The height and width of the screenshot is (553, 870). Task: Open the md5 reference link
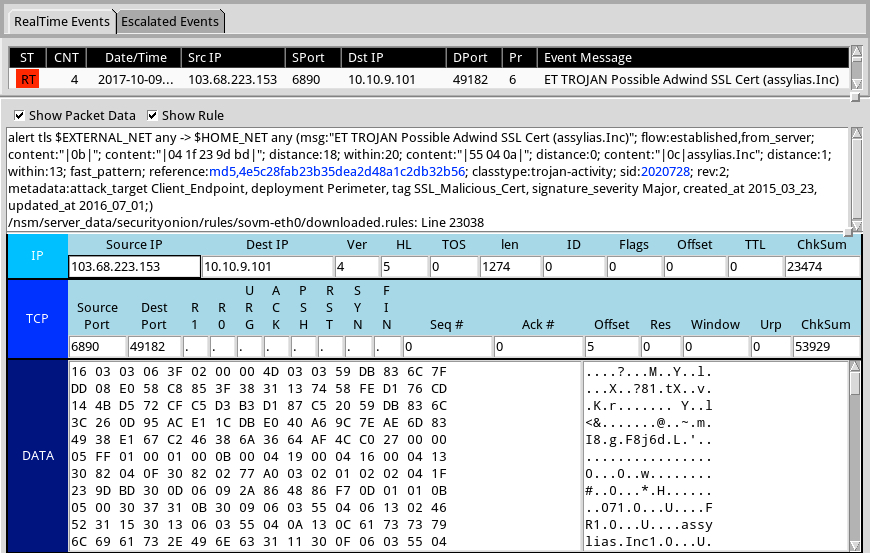tap(337, 171)
